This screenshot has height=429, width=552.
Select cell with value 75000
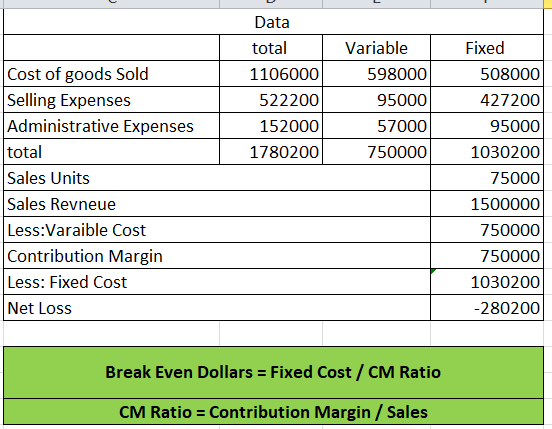point(487,178)
